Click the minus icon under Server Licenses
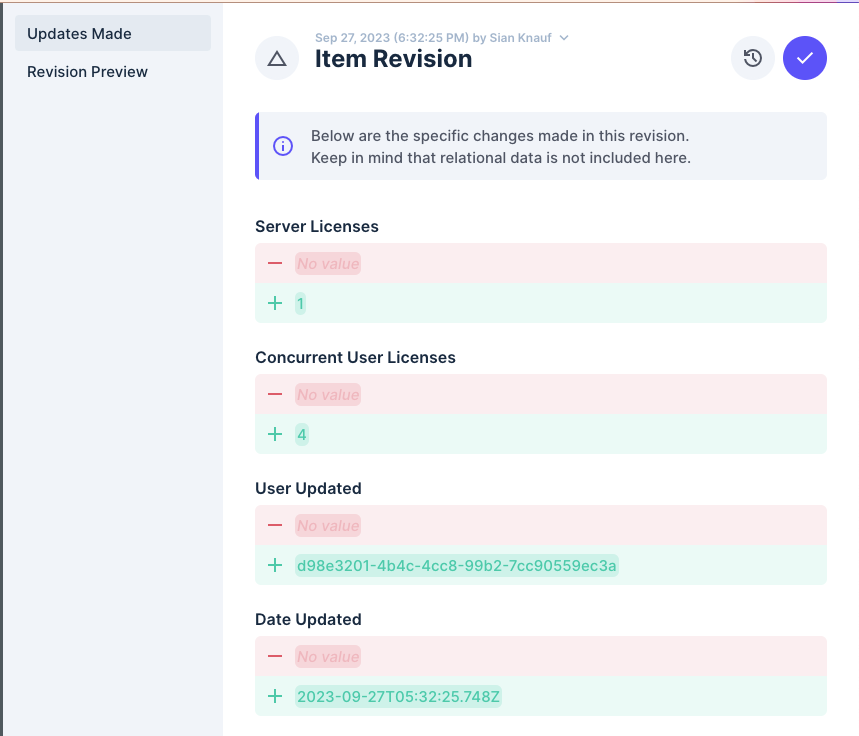This screenshot has width=859, height=736. (x=275, y=263)
